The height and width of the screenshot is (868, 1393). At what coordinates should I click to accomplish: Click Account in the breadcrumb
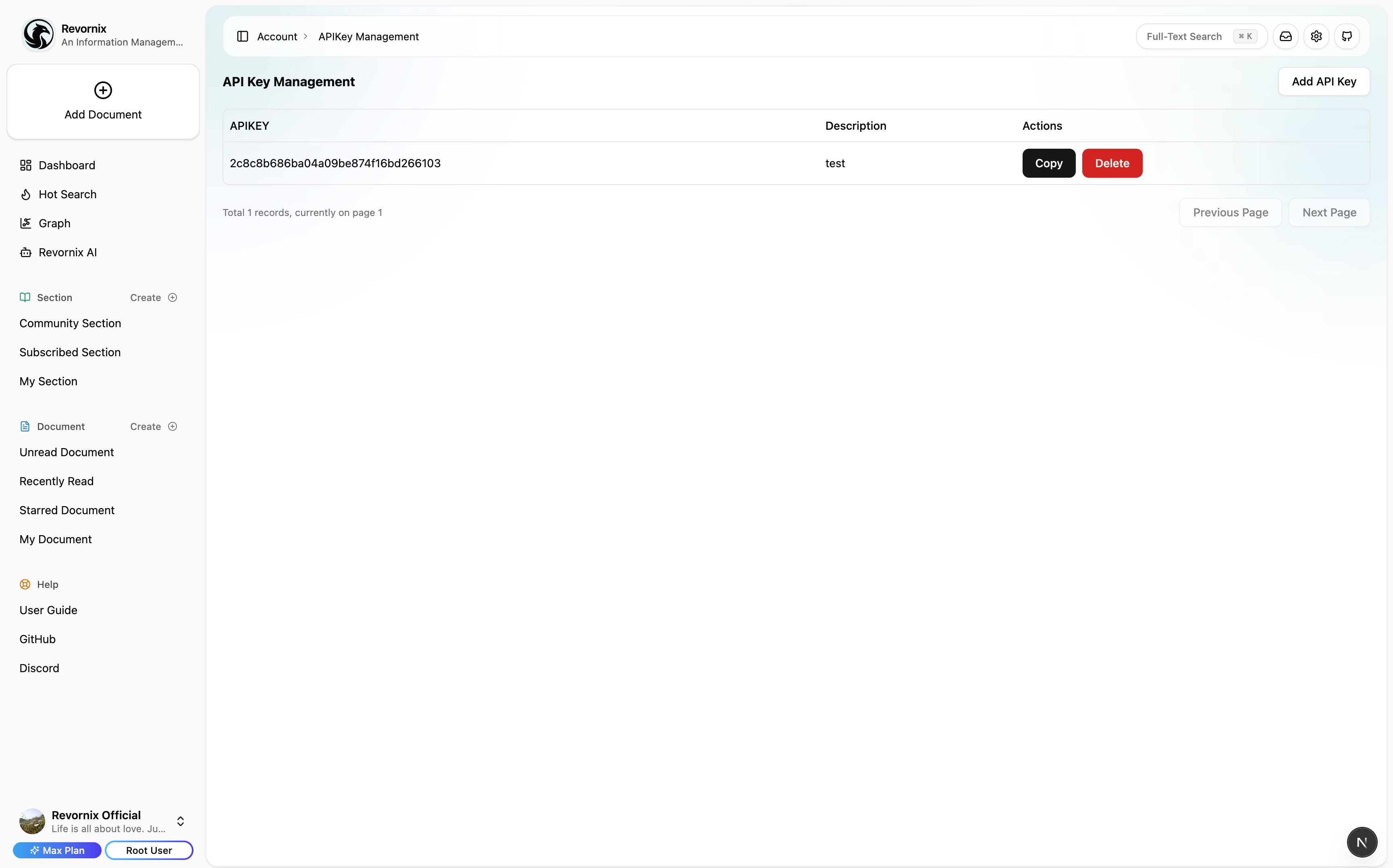(277, 36)
